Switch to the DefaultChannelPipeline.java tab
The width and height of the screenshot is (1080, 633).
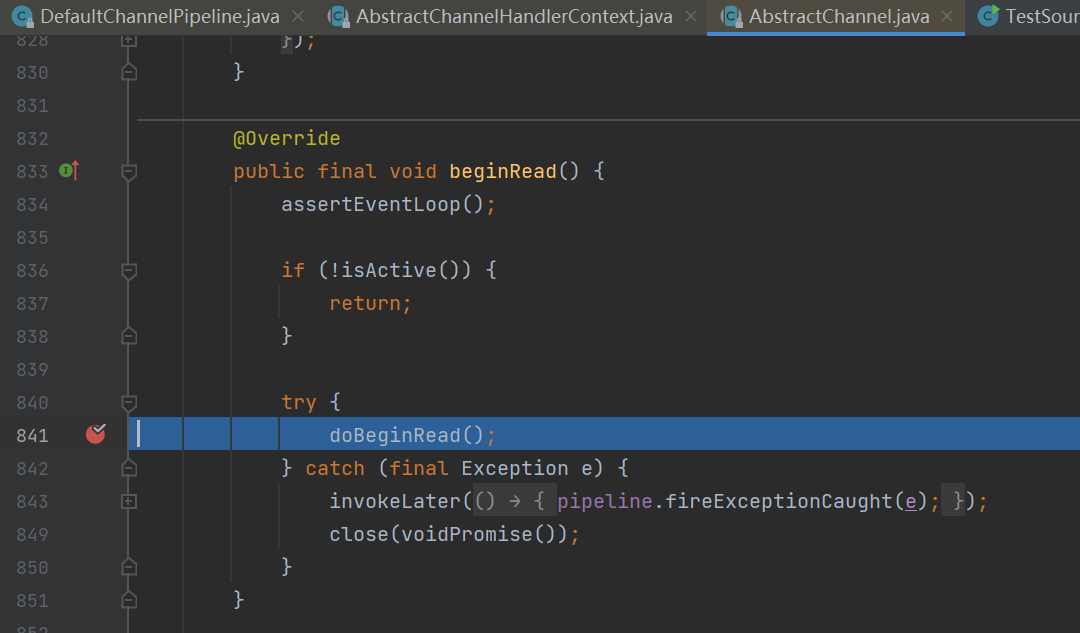[x=160, y=17]
